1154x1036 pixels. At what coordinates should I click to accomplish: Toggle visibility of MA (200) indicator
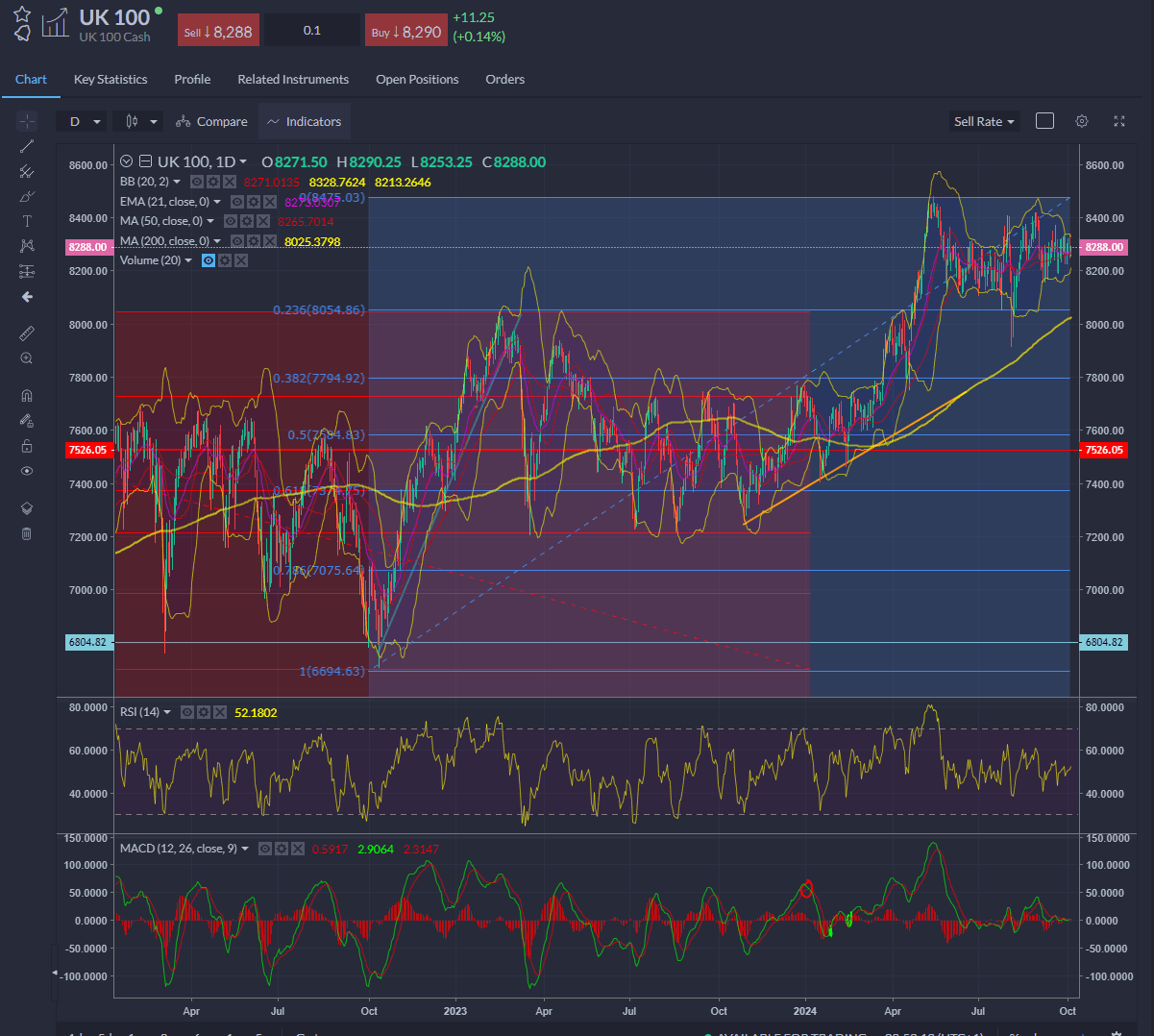(x=237, y=241)
